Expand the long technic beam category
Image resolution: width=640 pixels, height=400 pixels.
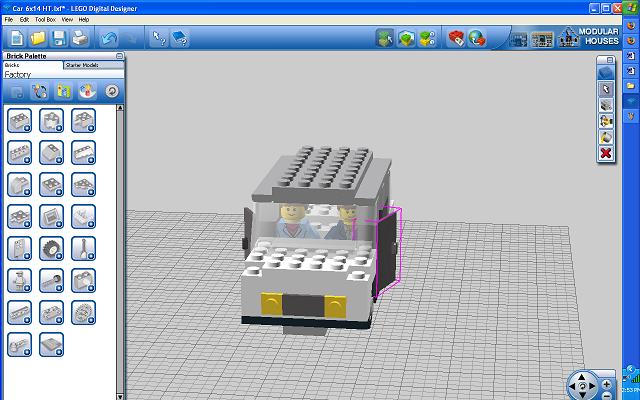19,313
